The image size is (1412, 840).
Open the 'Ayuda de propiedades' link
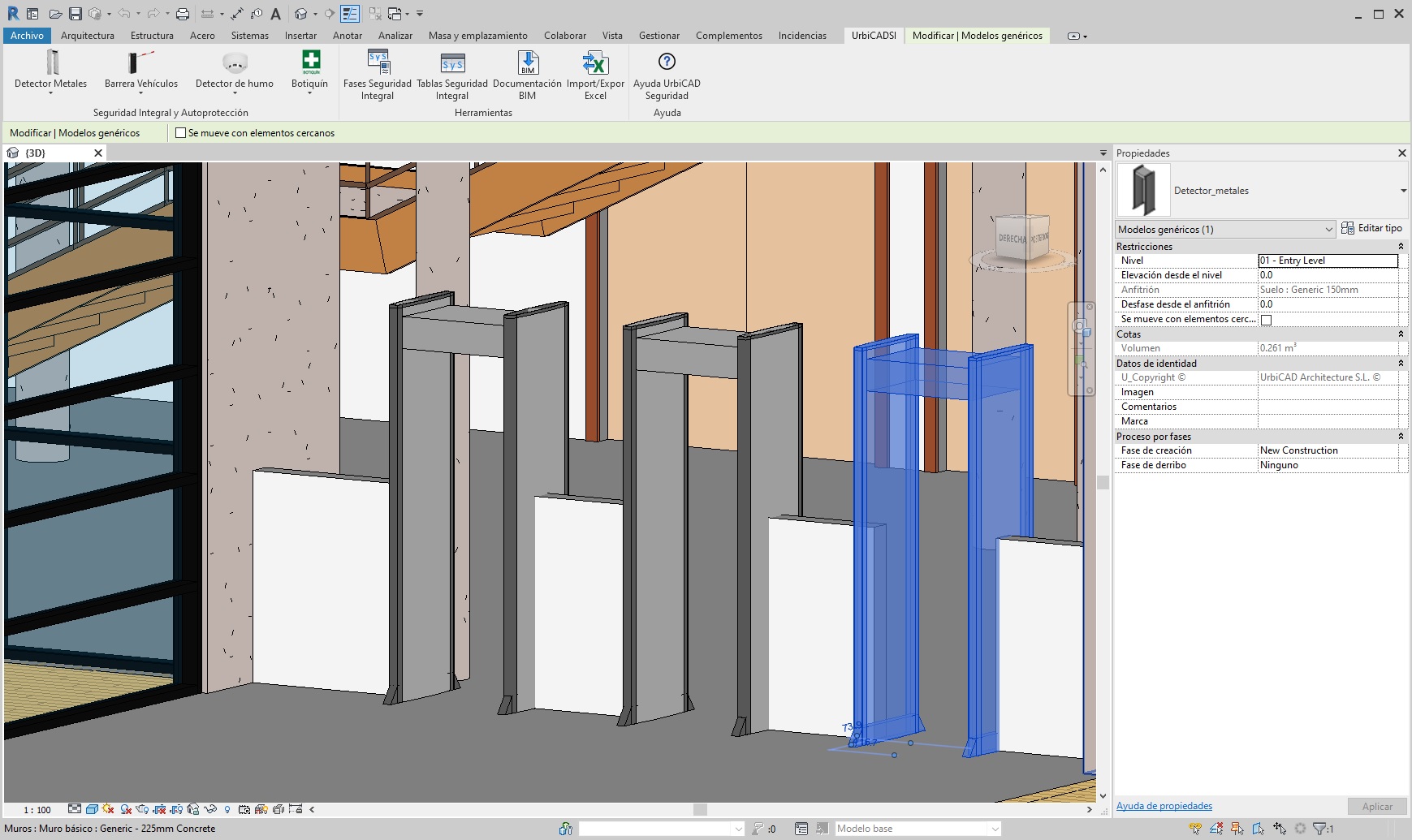1164,806
